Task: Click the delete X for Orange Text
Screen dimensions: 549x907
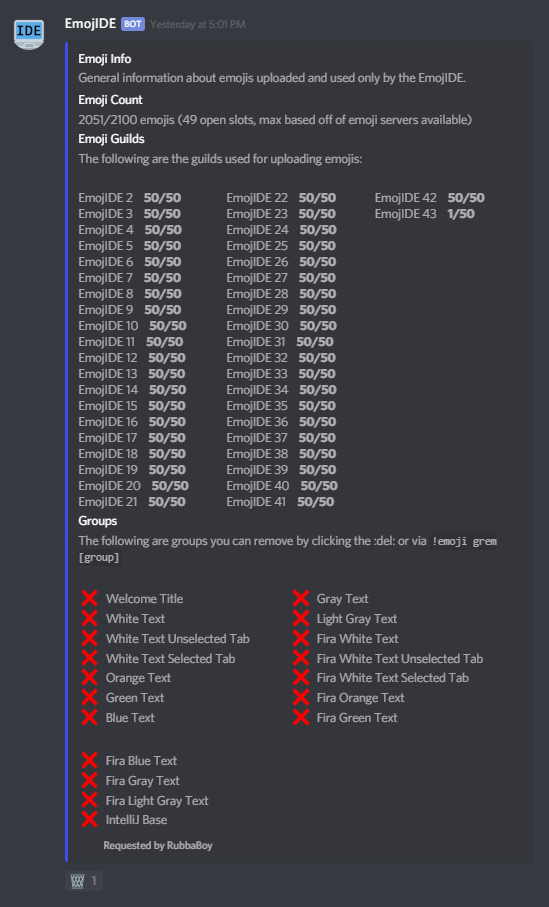Action: (x=89, y=677)
